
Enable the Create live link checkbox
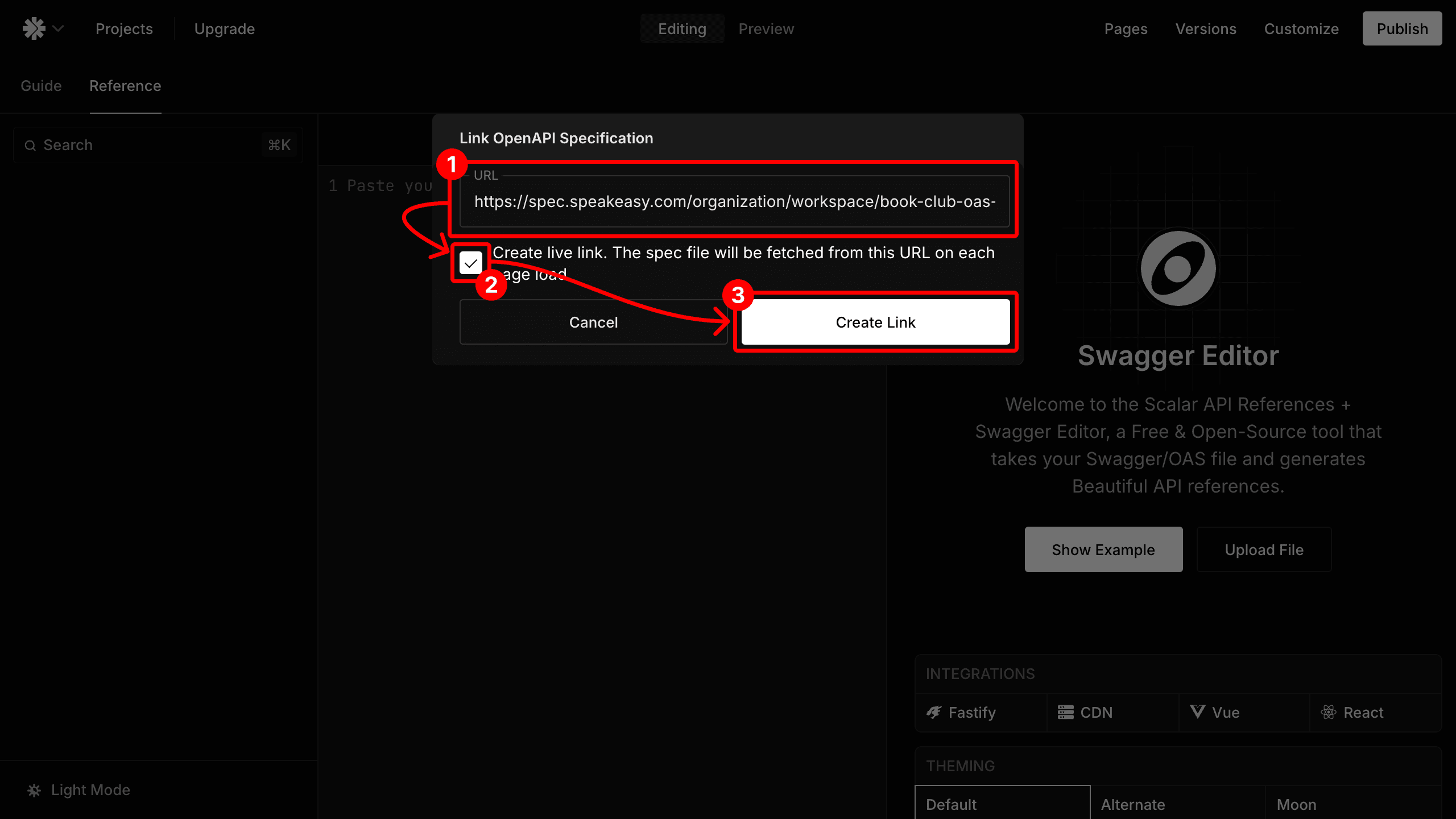[472, 263]
